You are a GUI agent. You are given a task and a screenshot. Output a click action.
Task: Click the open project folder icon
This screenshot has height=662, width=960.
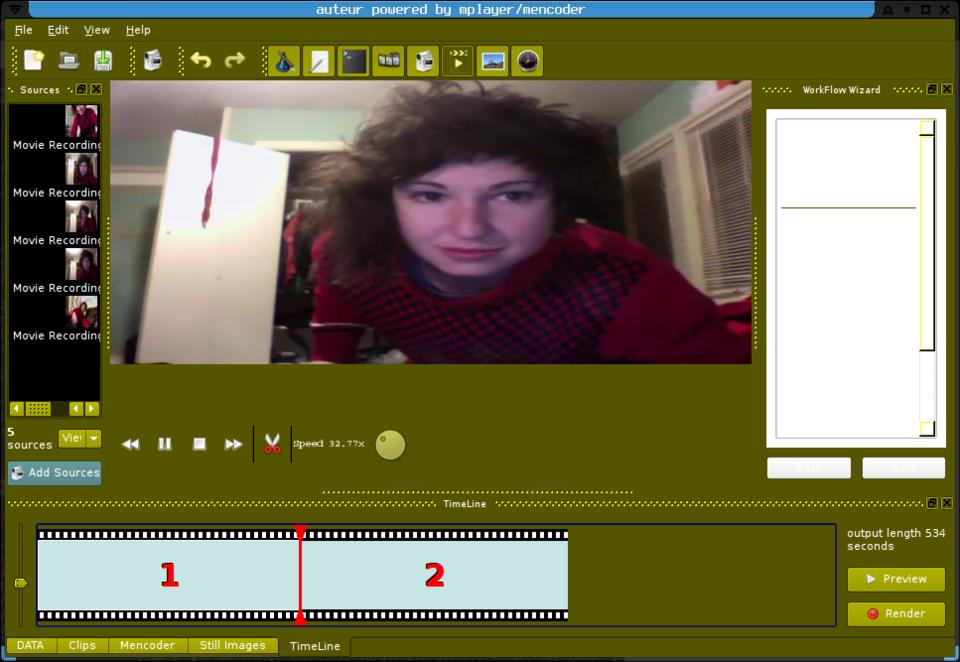click(x=68, y=61)
